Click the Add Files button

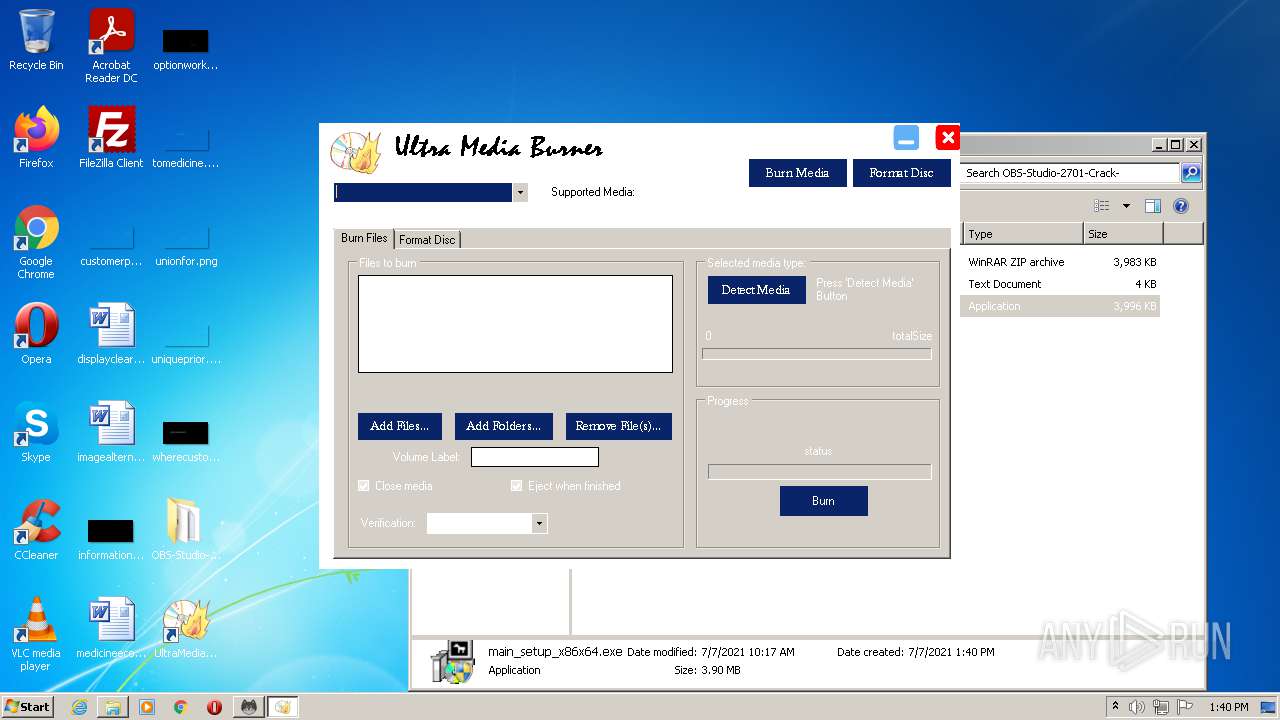coord(399,426)
